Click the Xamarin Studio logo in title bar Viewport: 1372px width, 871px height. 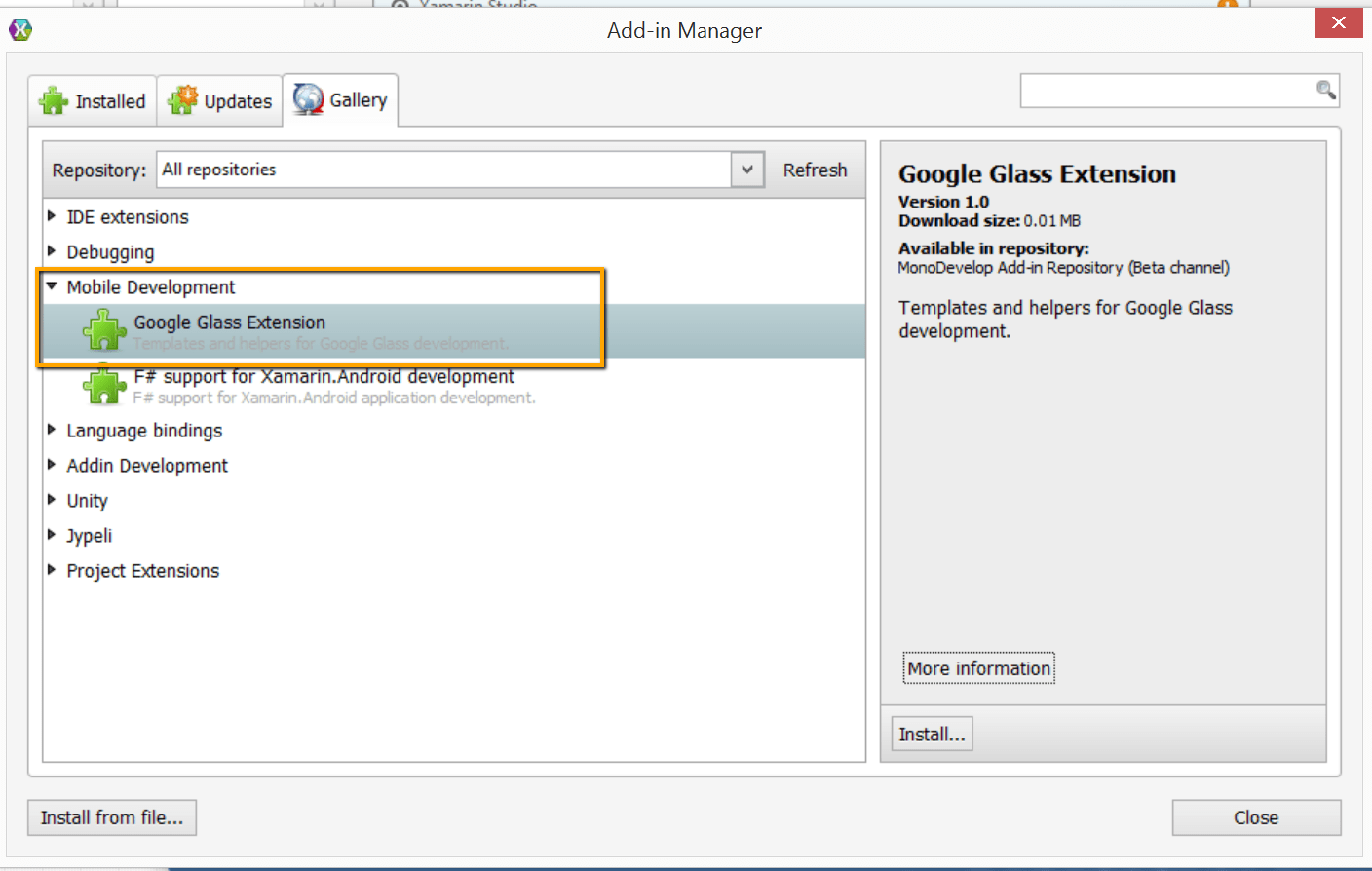tap(20, 30)
